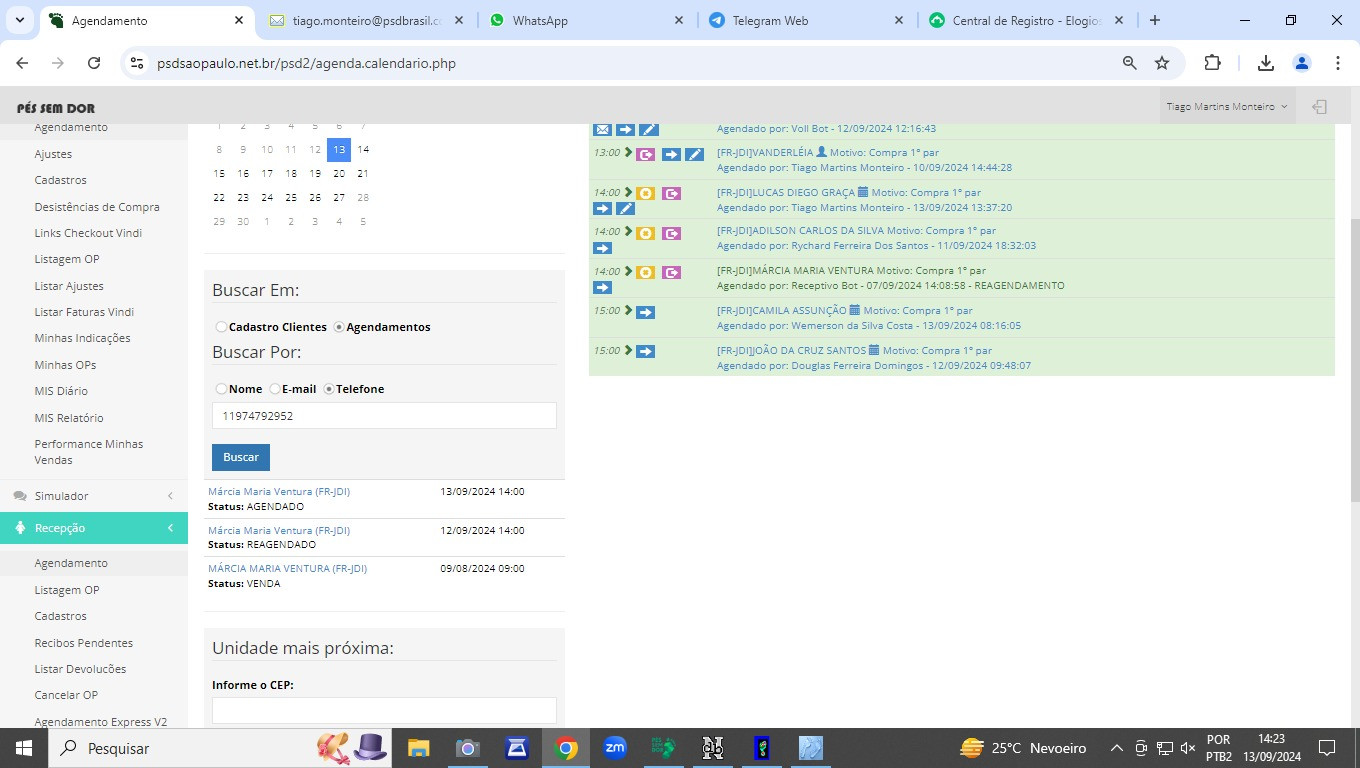This screenshot has height=768, width=1360.
Task: Open MIS Diário menu item
Action: pos(61,391)
